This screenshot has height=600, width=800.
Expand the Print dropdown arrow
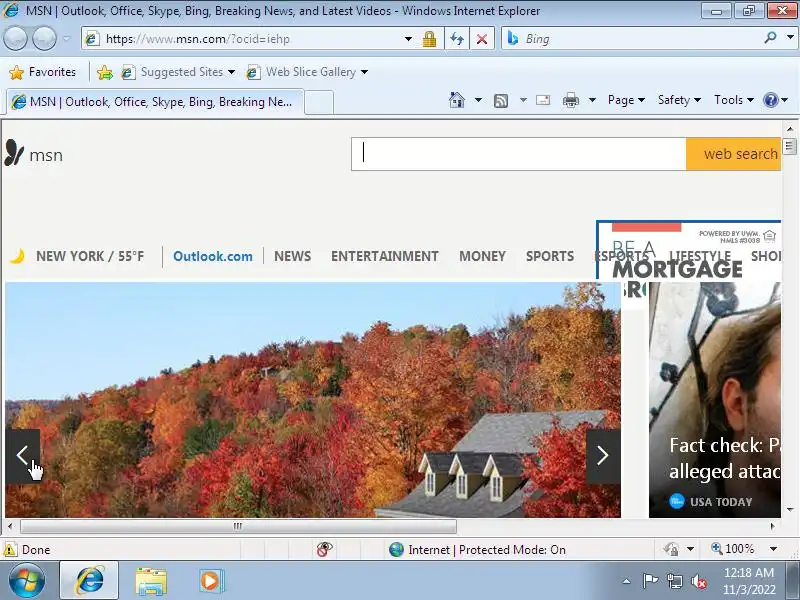(592, 100)
